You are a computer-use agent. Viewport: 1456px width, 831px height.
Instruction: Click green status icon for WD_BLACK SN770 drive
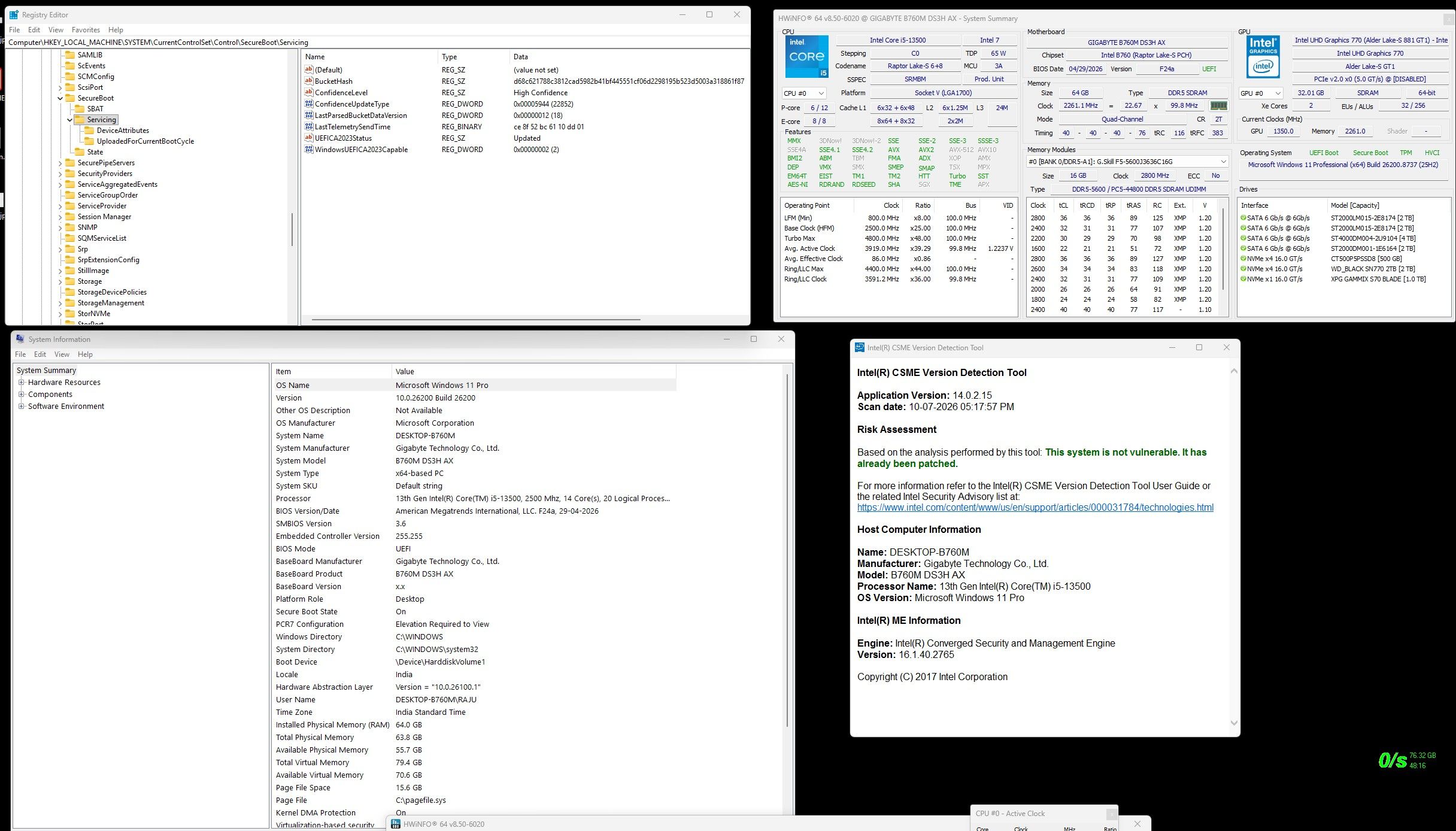1243,269
